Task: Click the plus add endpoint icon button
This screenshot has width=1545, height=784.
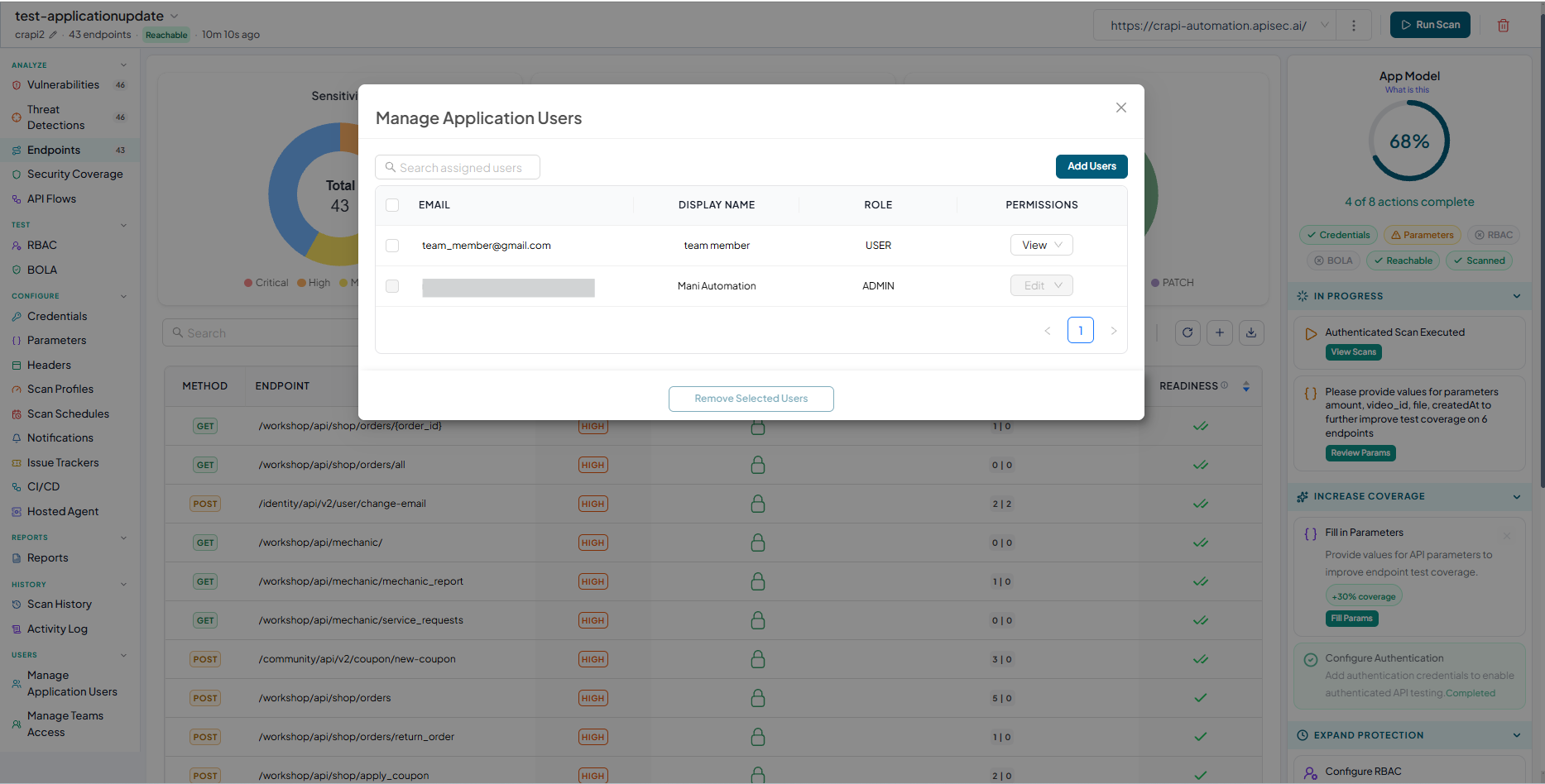Action: coord(1220,332)
